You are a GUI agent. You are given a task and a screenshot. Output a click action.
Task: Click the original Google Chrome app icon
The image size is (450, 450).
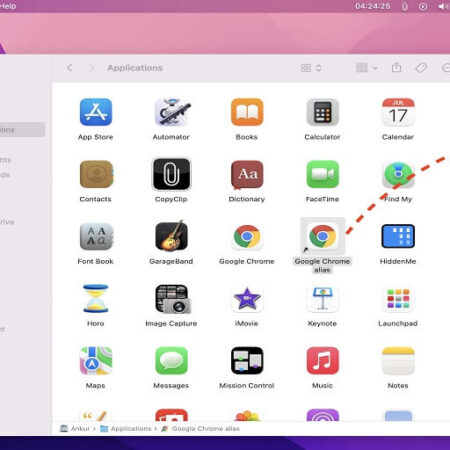[x=247, y=236]
